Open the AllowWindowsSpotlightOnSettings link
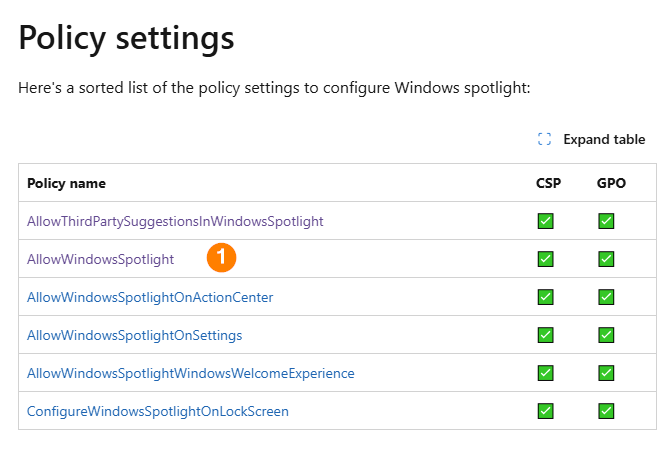The height and width of the screenshot is (455, 669). [134, 335]
